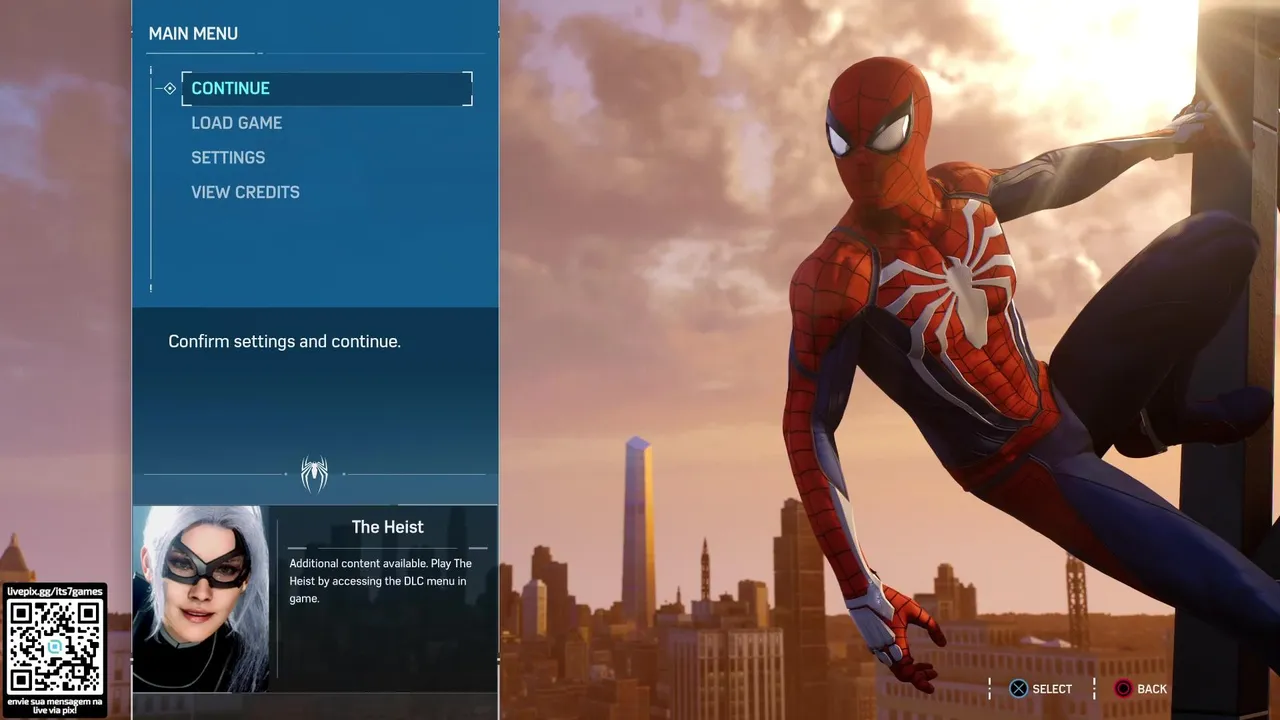The height and width of the screenshot is (720, 1280).
Task: Click the cross button icon for Select
Action: point(1018,689)
